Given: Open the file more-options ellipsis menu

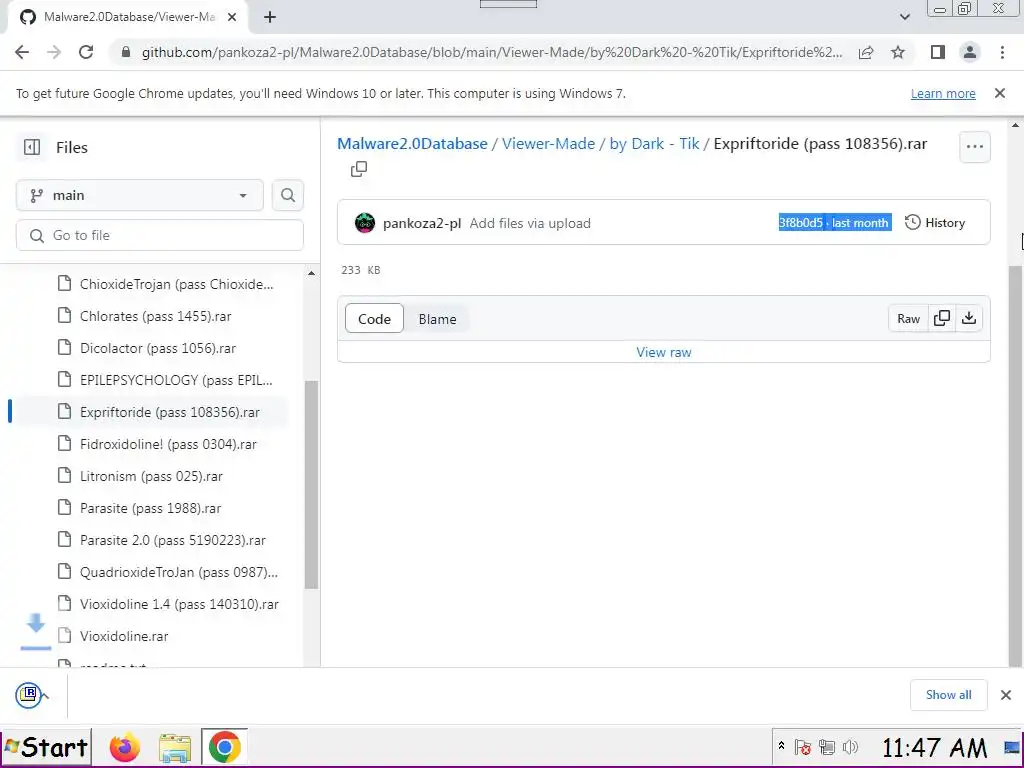Looking at the screenshot, I should point(974,147).
